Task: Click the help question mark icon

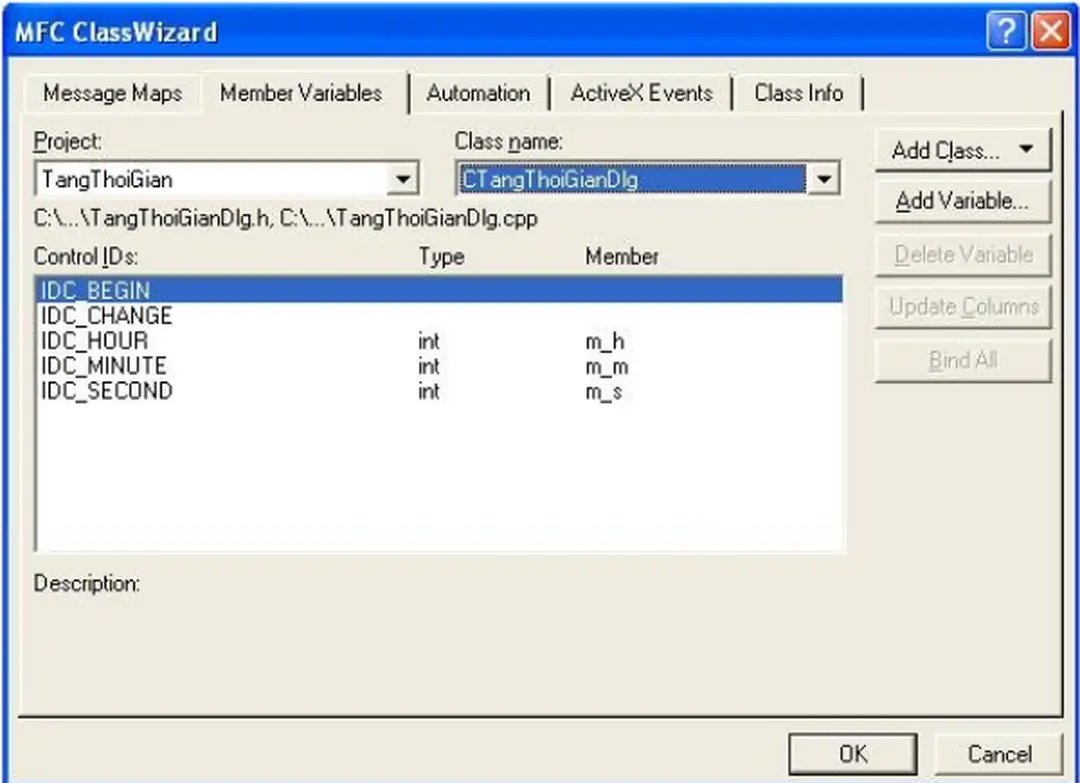Action: pos(1005,31)
